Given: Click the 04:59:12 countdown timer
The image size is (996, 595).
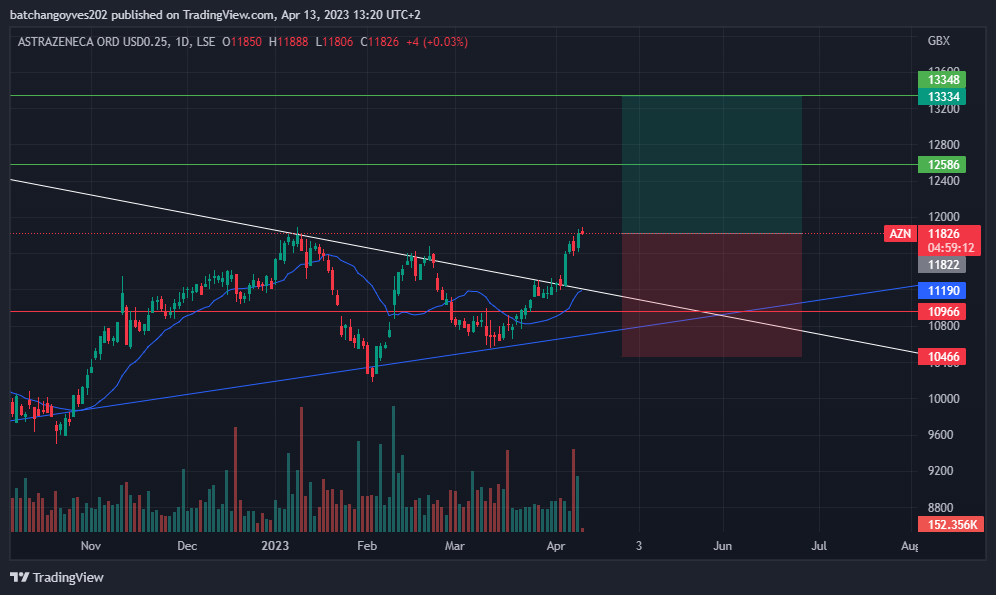Looking at the screenshot, I should tap(950, 248).
